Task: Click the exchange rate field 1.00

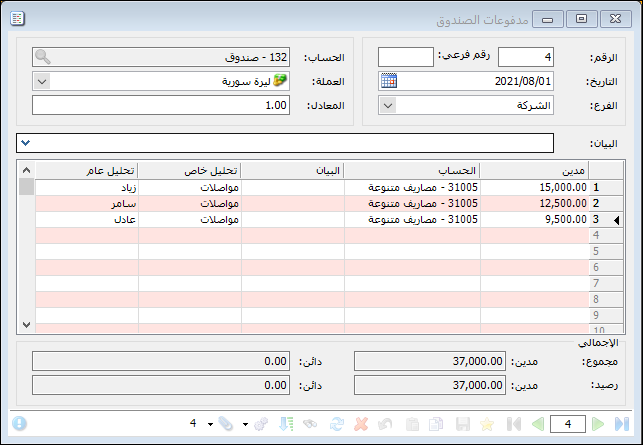Action: point(161,105)
